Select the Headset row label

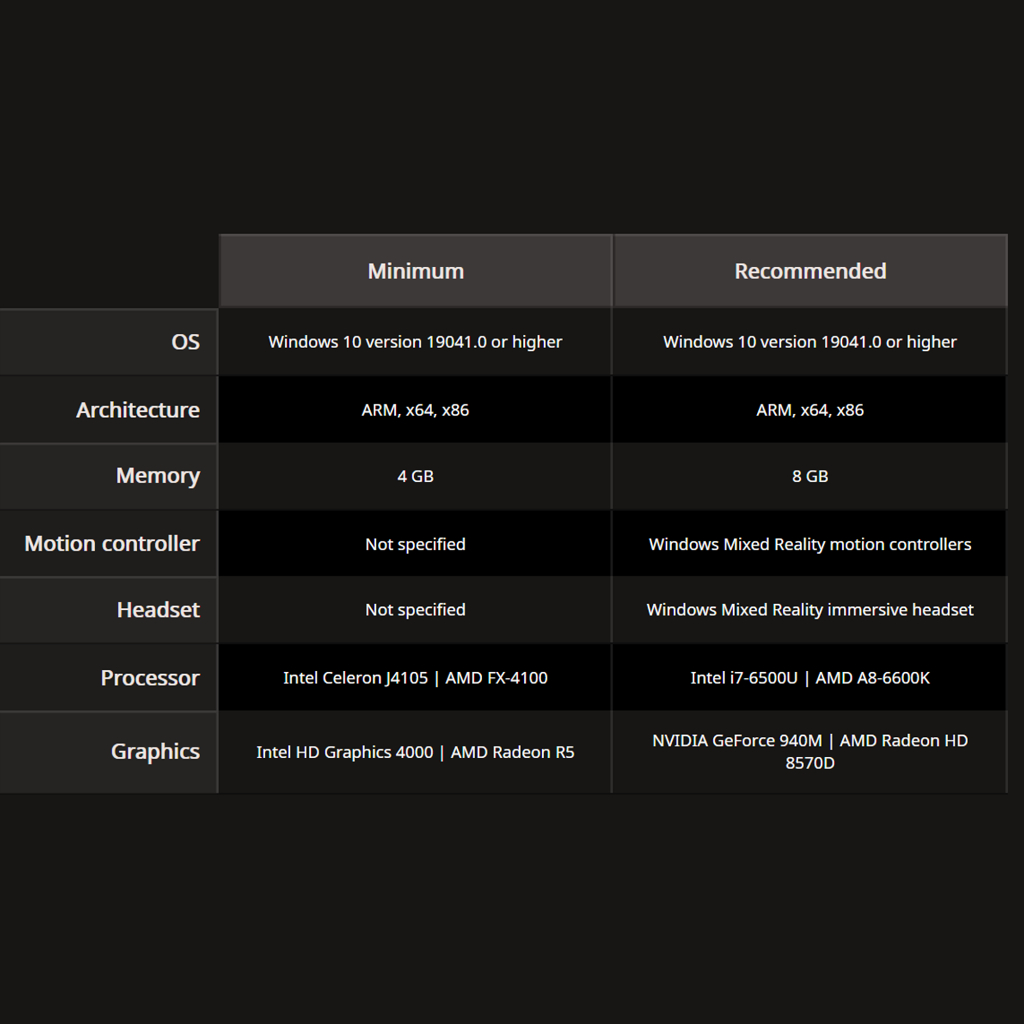158,610
